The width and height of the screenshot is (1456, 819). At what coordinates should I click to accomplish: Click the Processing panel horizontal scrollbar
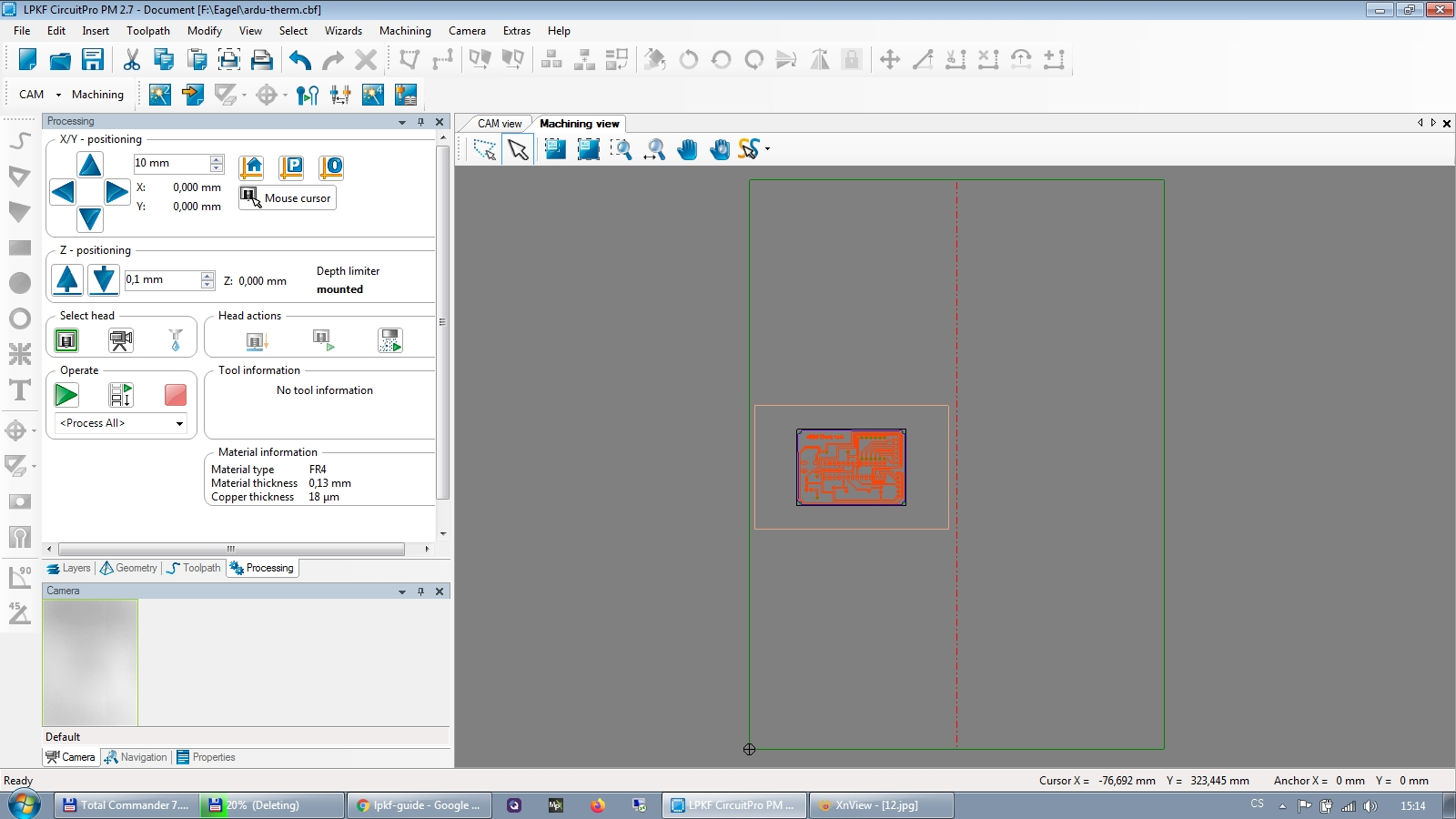pos(232,550)
